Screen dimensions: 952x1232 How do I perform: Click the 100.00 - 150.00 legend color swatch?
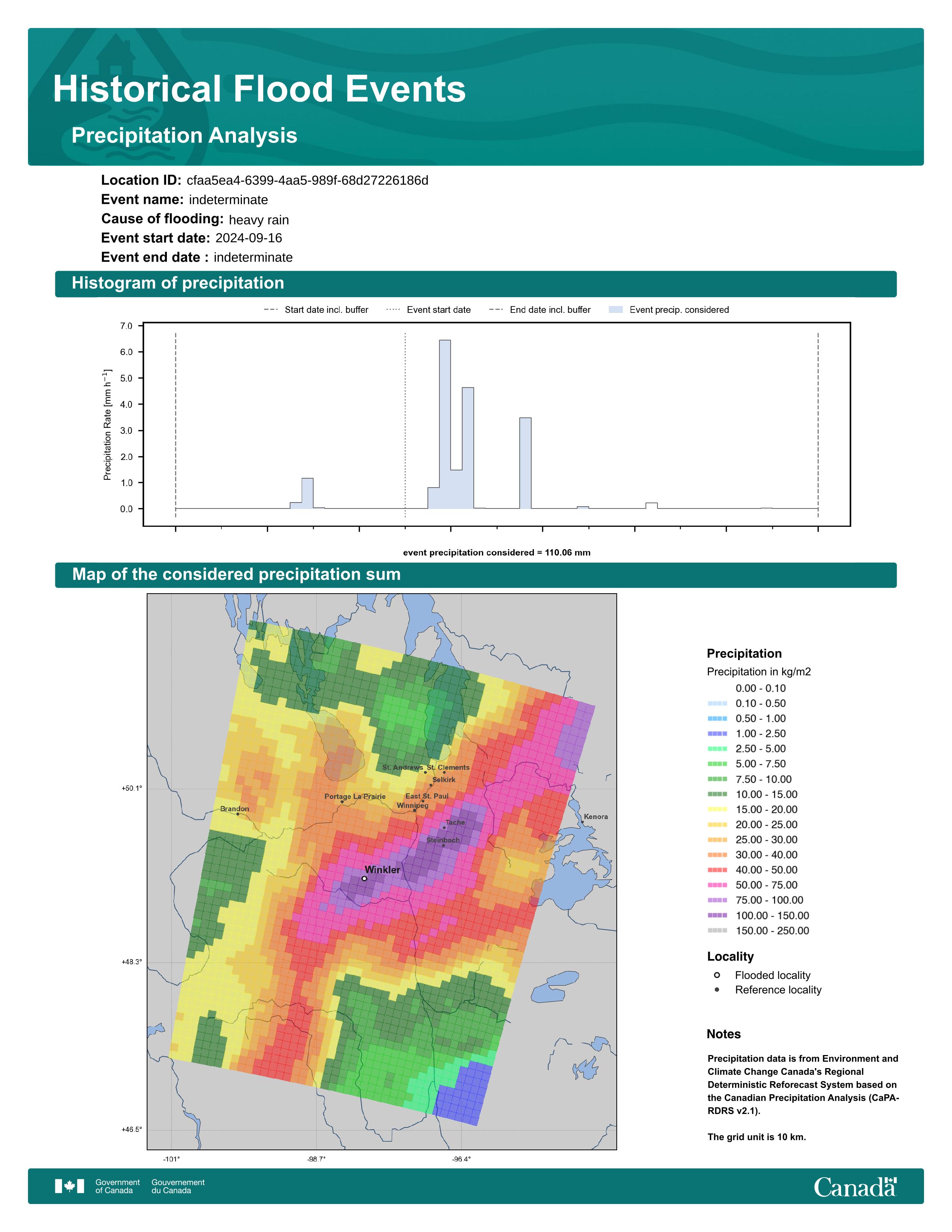(x=718, y=915)
